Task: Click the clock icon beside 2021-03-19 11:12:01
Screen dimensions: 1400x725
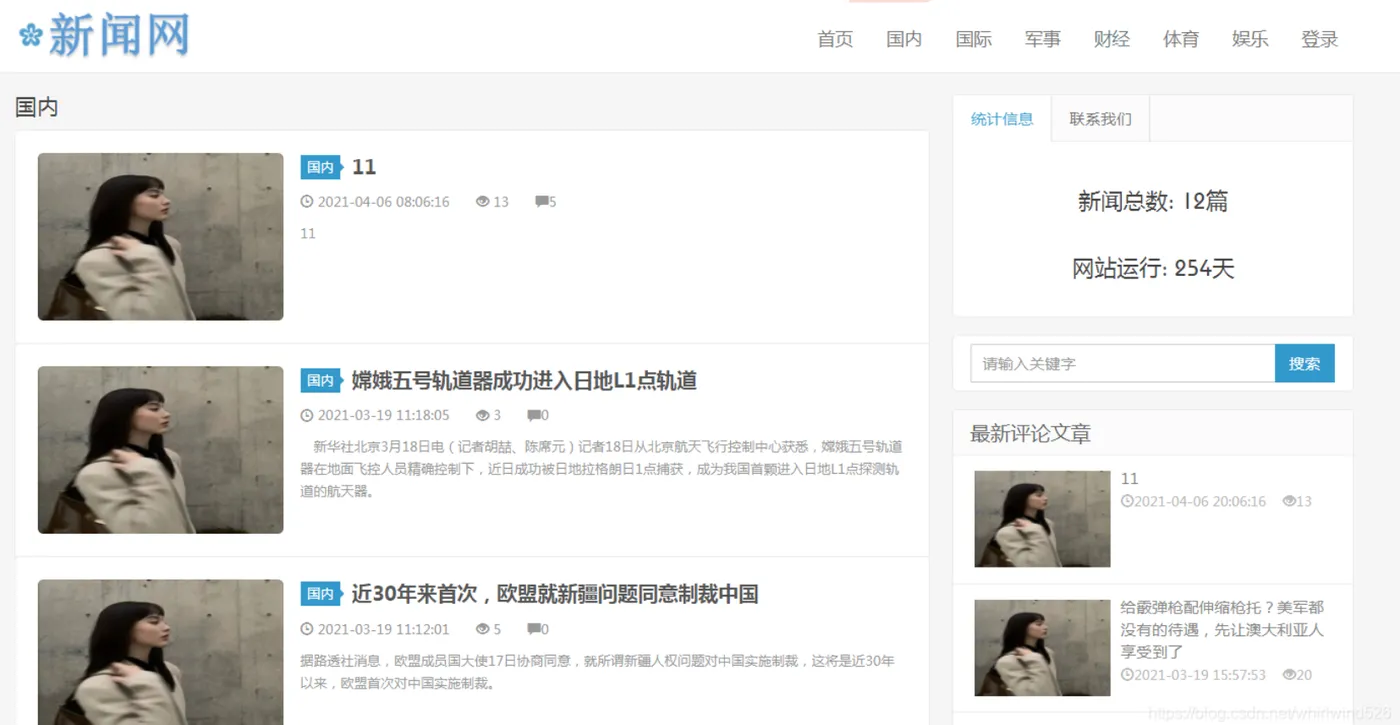Action: [307, 629]
